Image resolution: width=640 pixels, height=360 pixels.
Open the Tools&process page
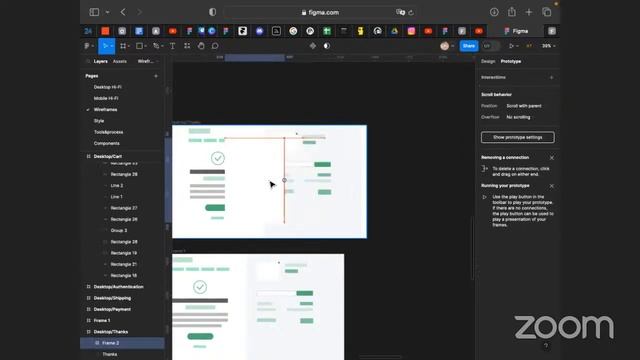click(108, 132)
